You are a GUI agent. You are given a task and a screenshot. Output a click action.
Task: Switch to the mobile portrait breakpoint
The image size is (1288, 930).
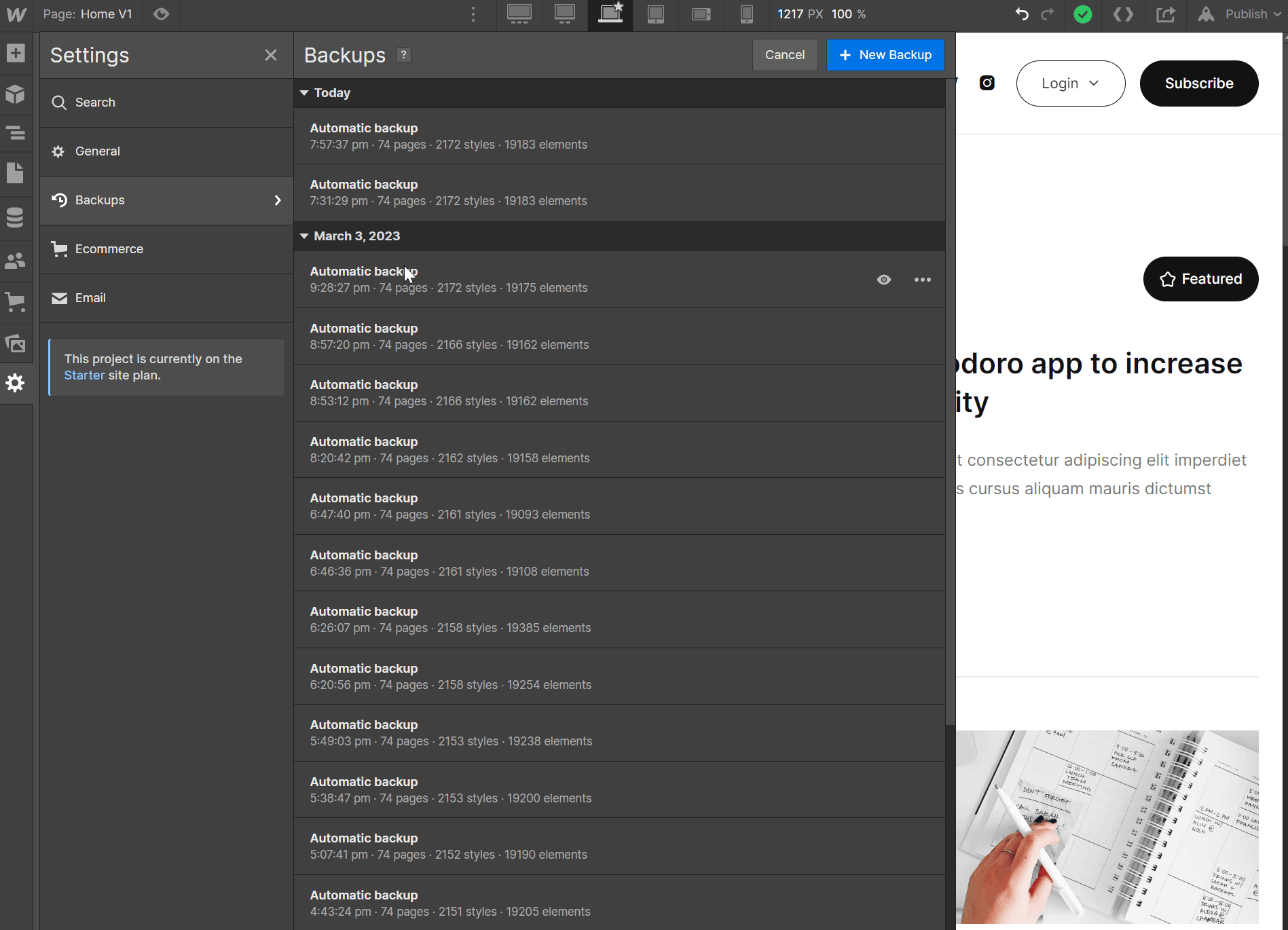coord(746,14)
